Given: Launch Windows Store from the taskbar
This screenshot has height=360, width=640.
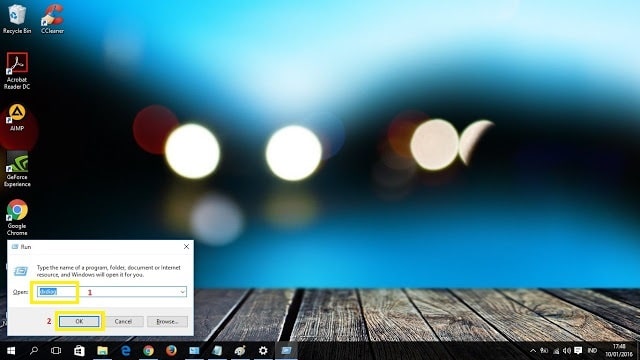Looking at the screenshot, I should (x=79, y=351).
